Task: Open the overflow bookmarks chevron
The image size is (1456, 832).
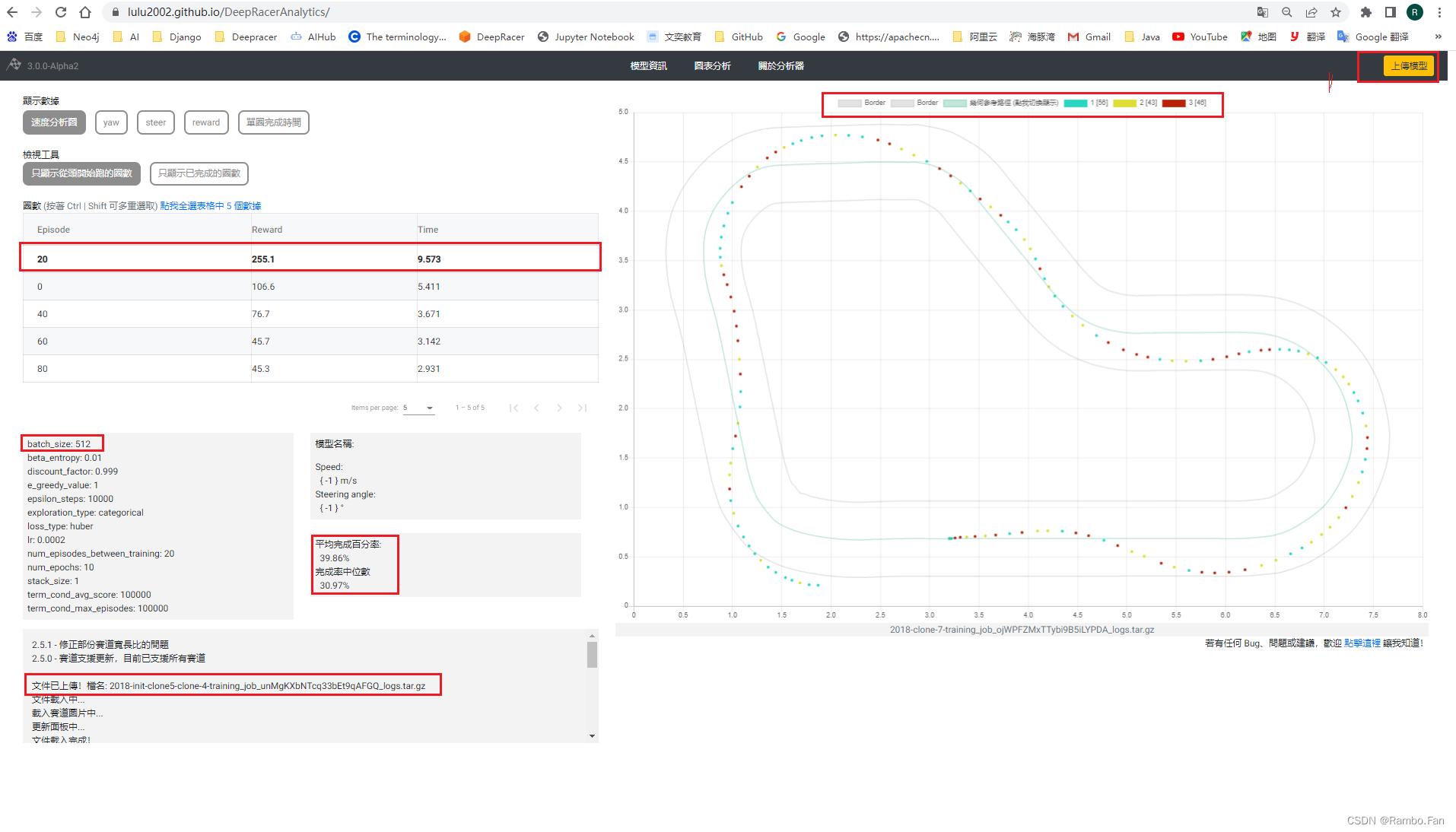Action: (1438, 37)
